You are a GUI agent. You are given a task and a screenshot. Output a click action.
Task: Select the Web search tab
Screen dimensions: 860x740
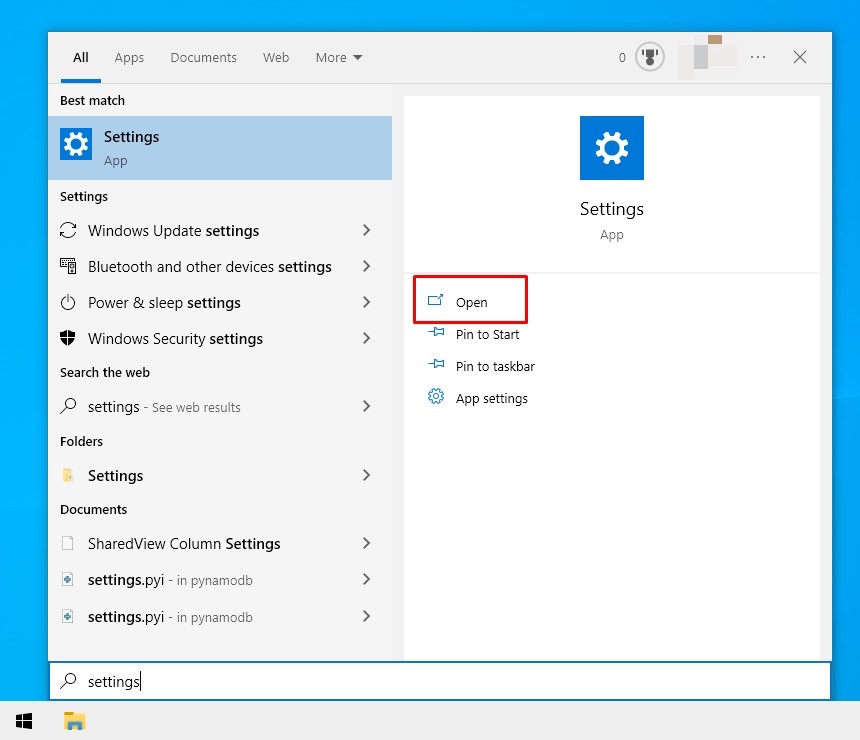276,57
